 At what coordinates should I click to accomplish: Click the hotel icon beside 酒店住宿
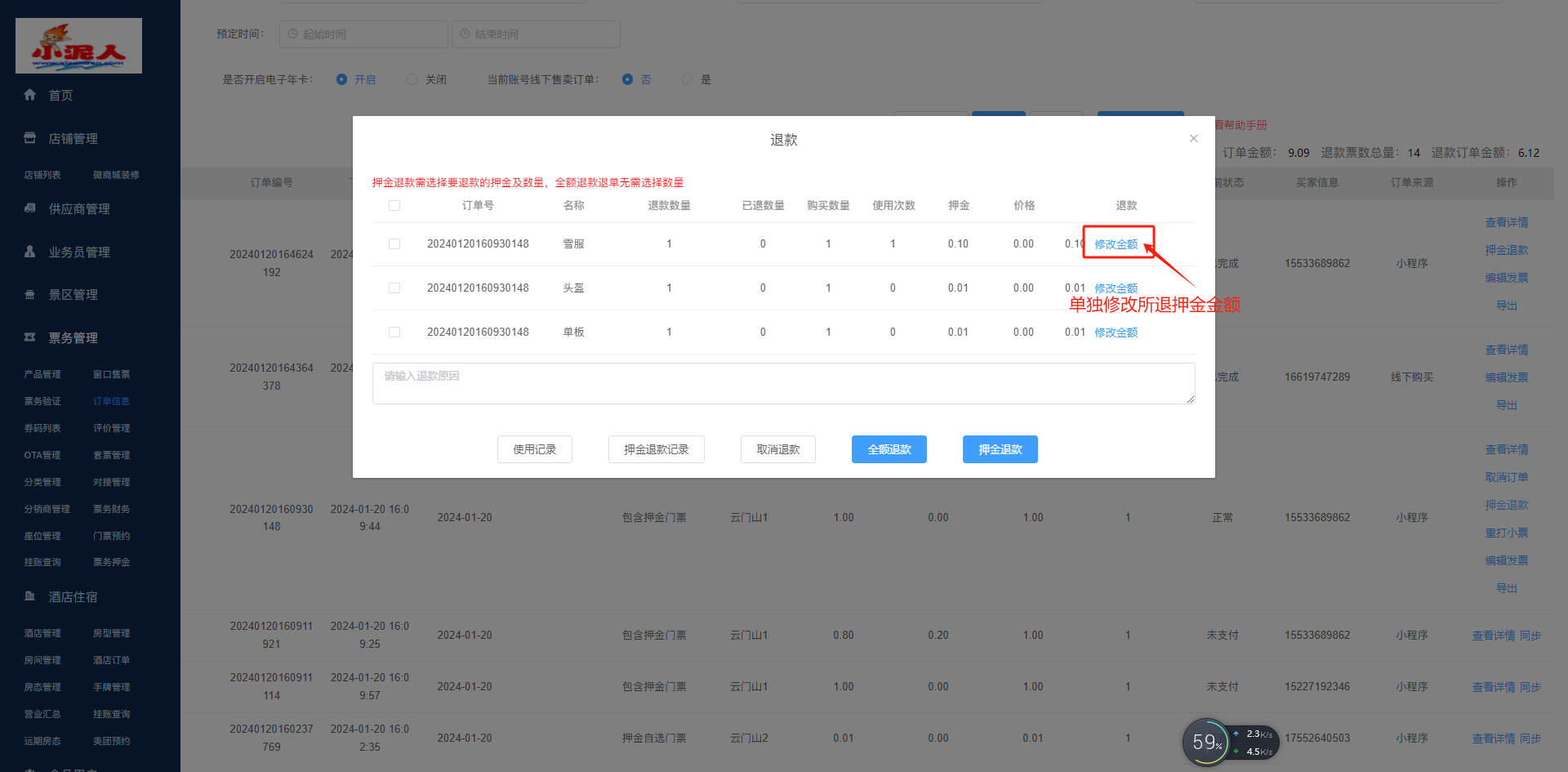(x=30, y=596)
